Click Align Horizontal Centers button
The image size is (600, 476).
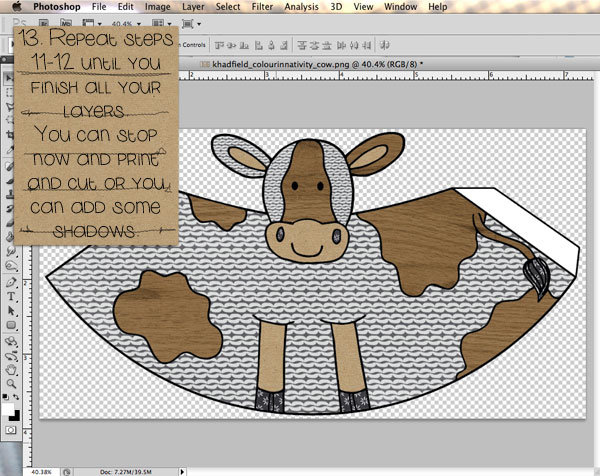(x=271, y=46)
